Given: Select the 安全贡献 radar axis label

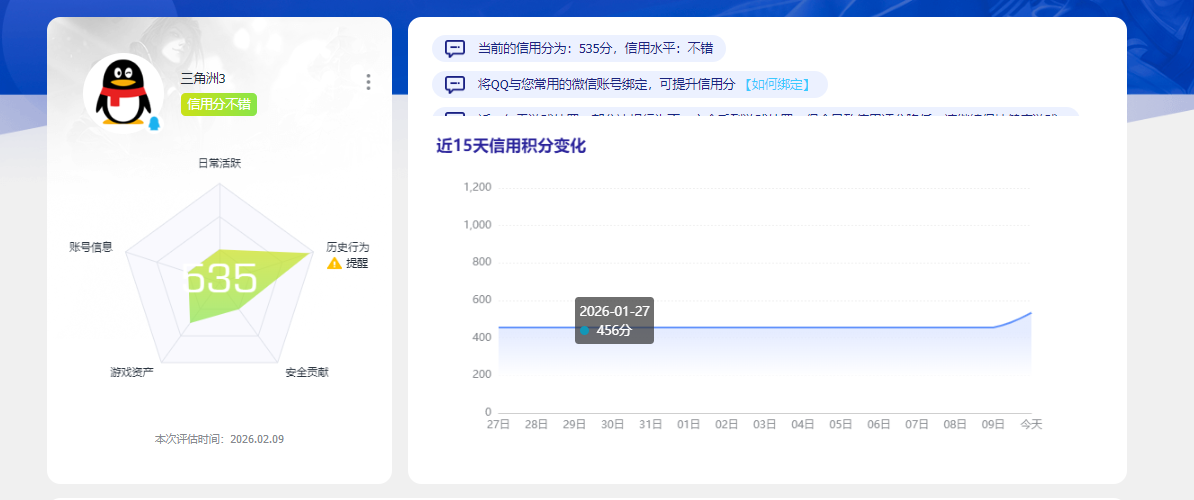Looking at the screenshot, I should pyautogui.click(x=307, y=372).
